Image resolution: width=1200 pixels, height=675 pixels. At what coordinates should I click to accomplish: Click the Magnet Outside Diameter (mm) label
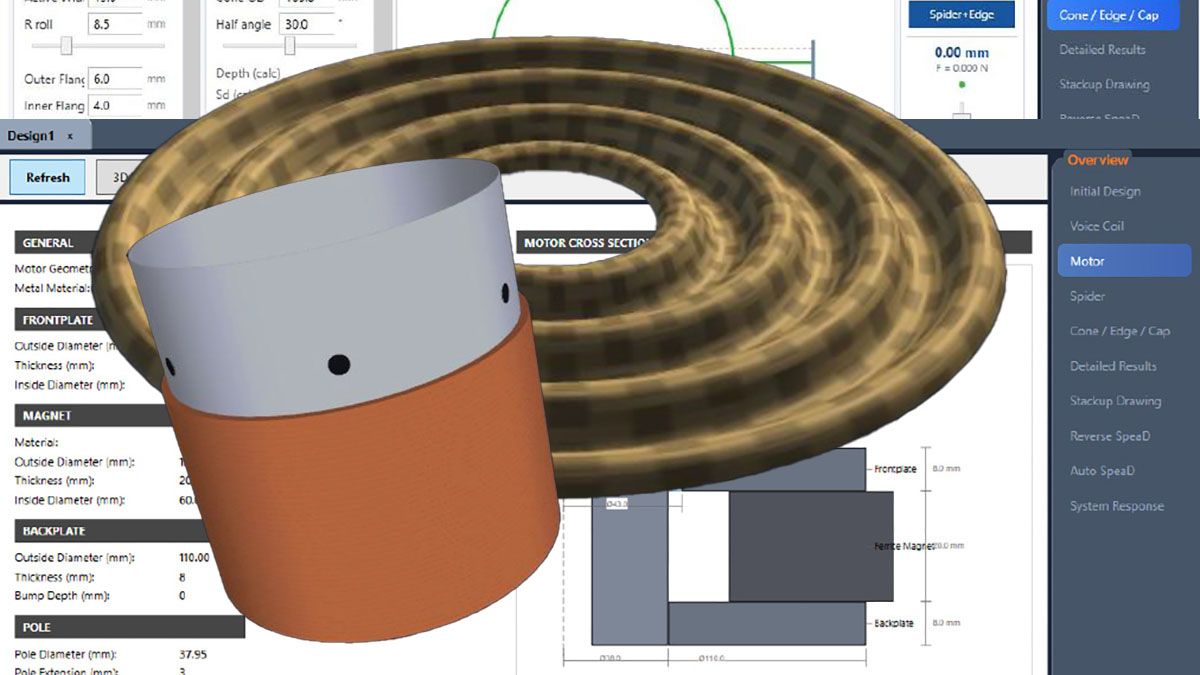coord(75,462)
